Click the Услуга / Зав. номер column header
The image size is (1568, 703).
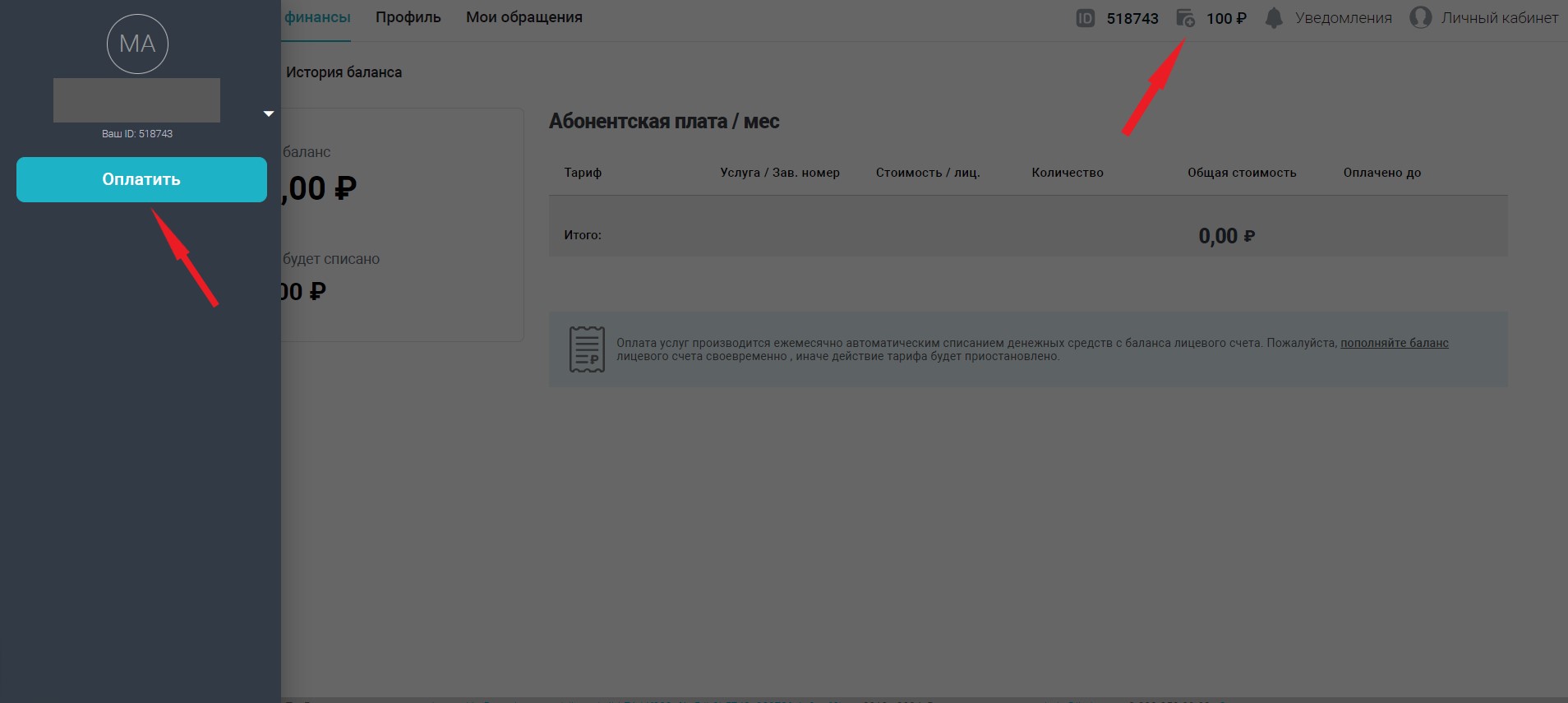coord(780,173)
